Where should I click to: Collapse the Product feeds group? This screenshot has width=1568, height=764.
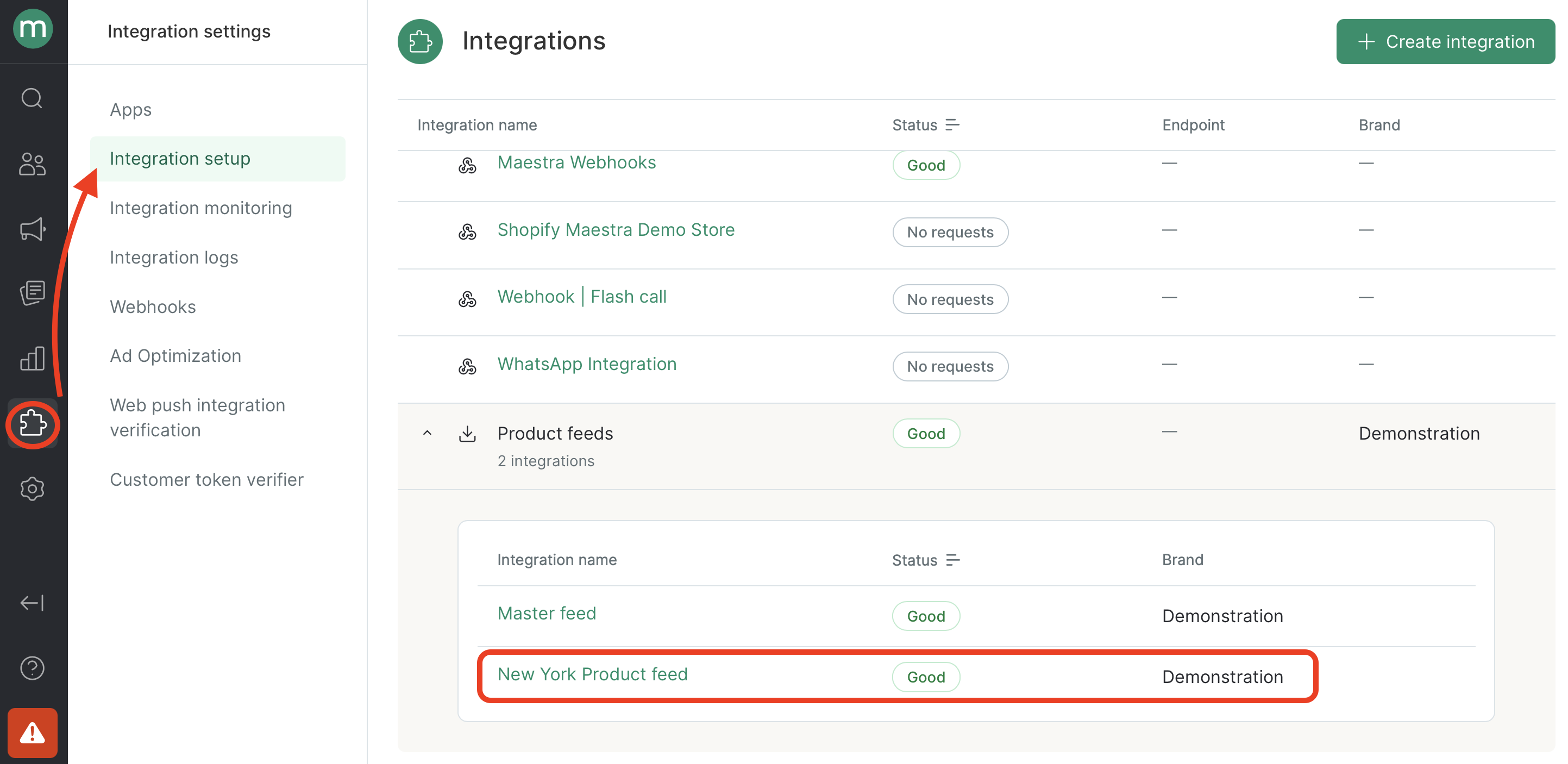[x=427, y=434]
